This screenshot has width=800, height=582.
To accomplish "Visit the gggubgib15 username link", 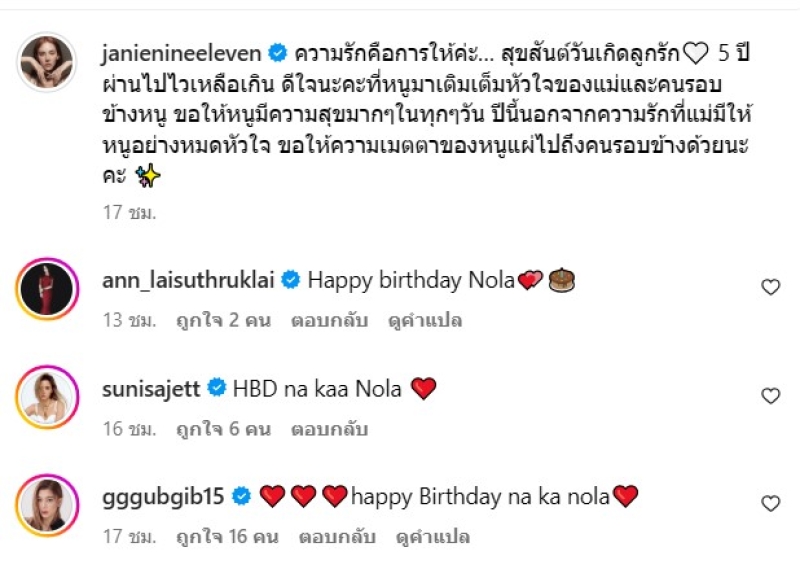I will click(163, 496).
